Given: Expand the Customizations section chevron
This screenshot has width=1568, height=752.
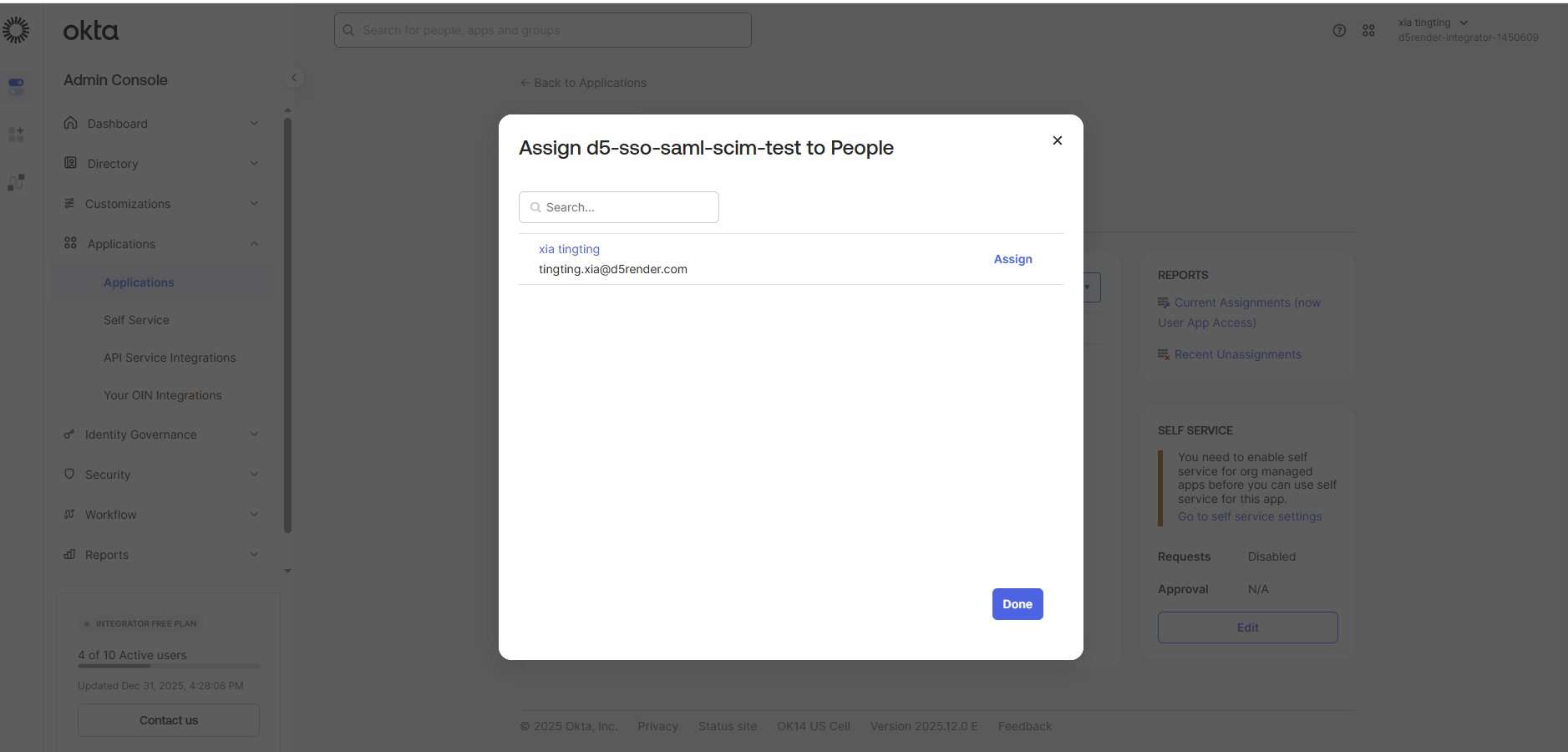Looking at the screenshot, I should [254, 203].
